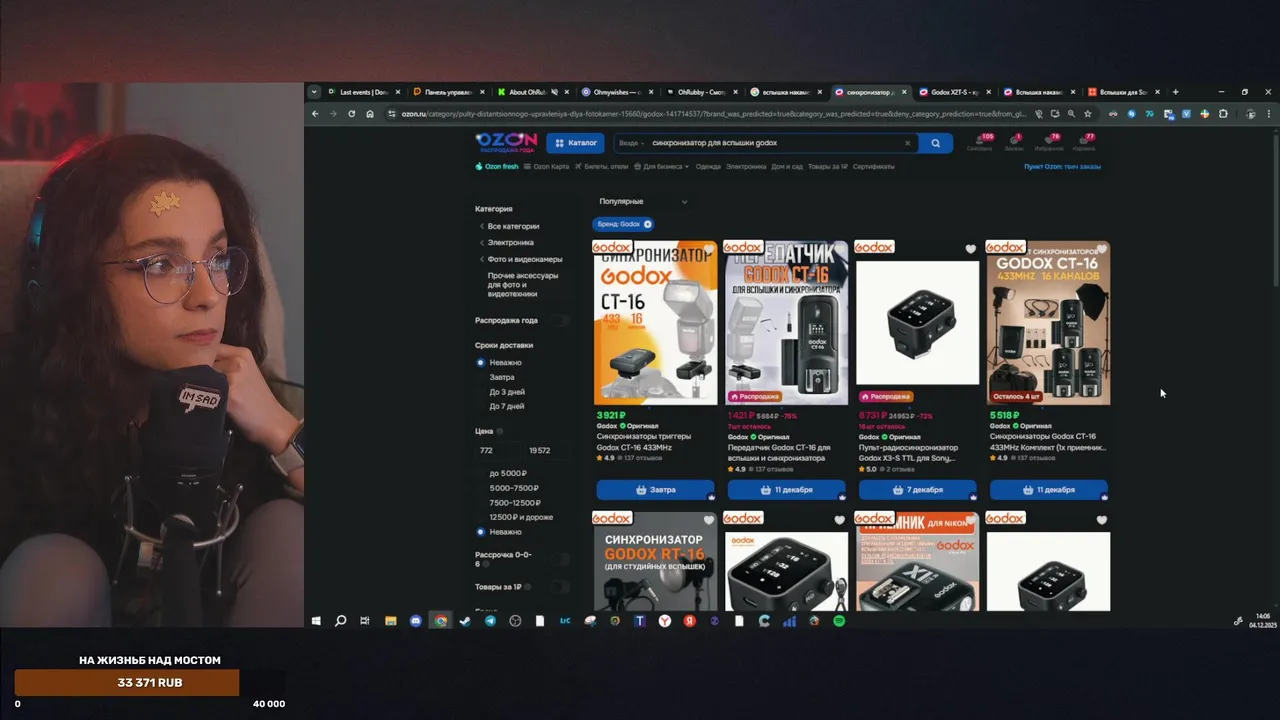Select 12500 ₽ и дороже price range

coord(521,518)
